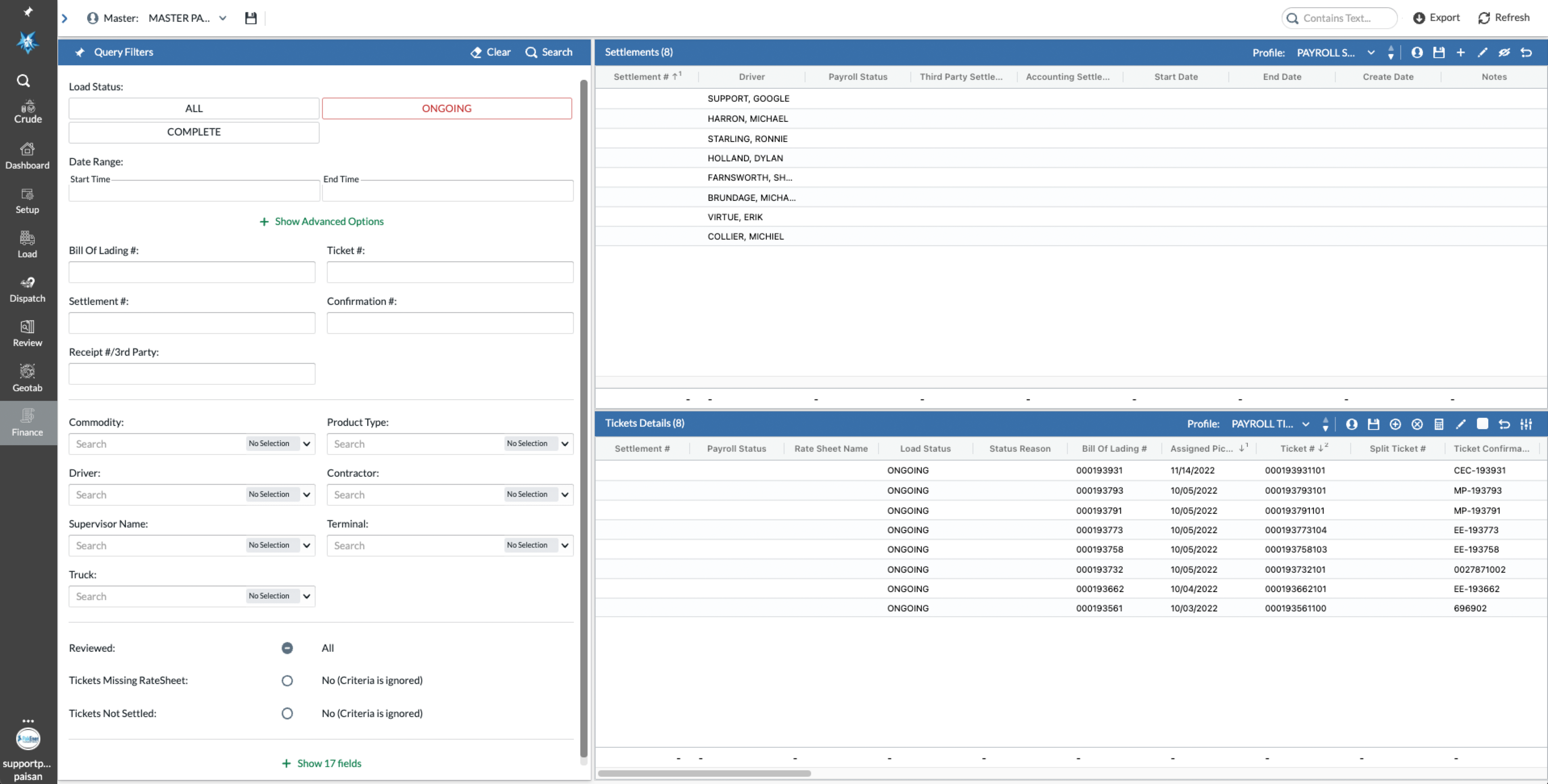This screenshot has height=784, width=1548.
Task: Show Advanced Options link
Action: (x=322, y=221)
